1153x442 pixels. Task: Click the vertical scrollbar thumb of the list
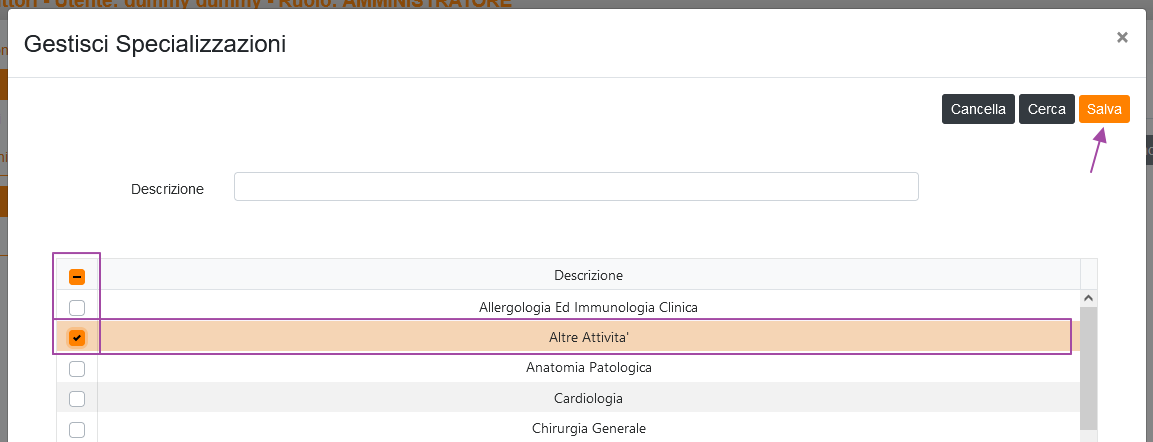click(x=1089, y=370)
